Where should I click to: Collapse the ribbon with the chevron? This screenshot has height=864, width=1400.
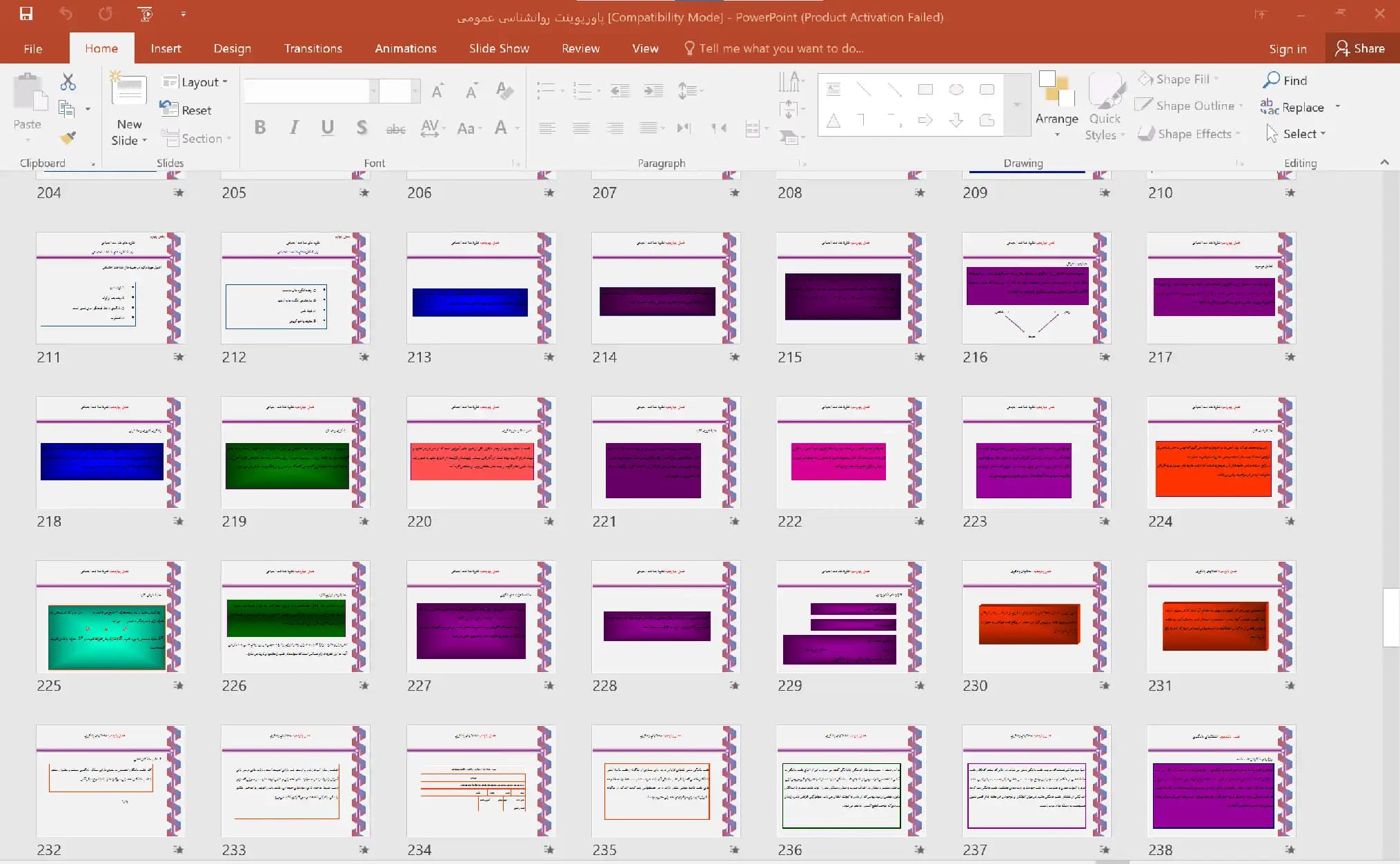click(1384, 162)
